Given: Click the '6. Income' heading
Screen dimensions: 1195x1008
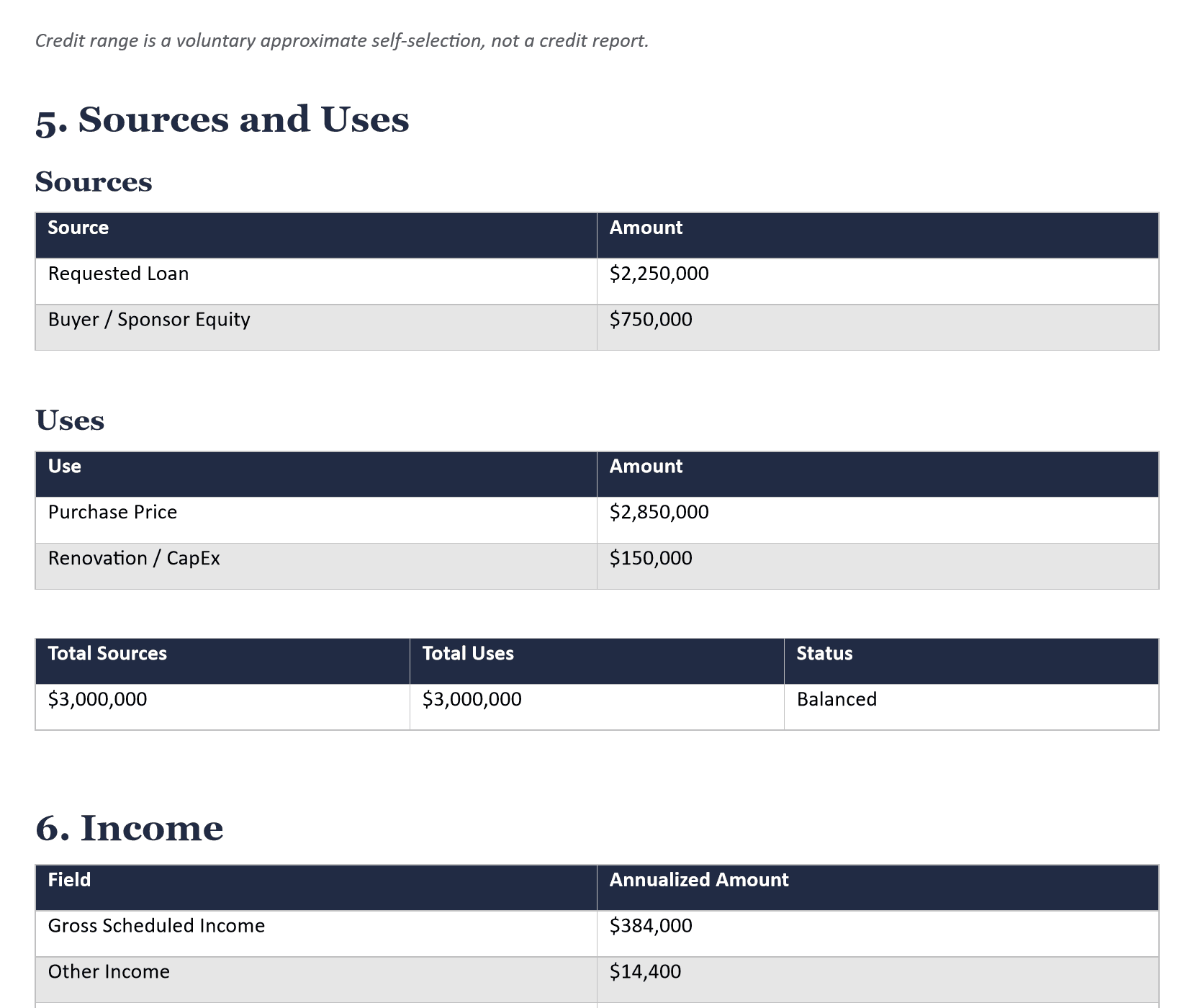Looking at the screenshot, I should pyautogui.click(x=130, y=828).
